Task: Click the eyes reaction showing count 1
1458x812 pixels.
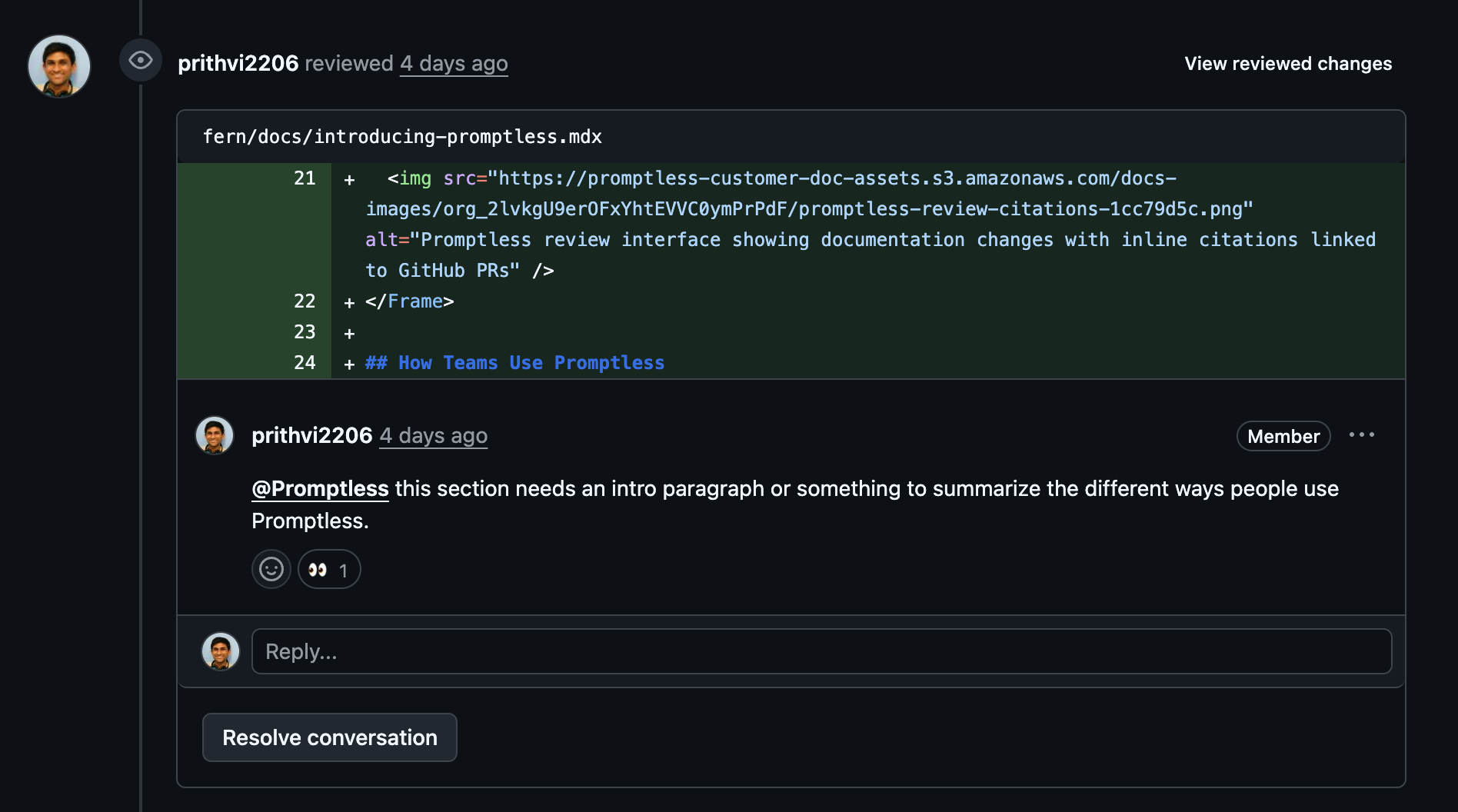Action: point(329,569)
